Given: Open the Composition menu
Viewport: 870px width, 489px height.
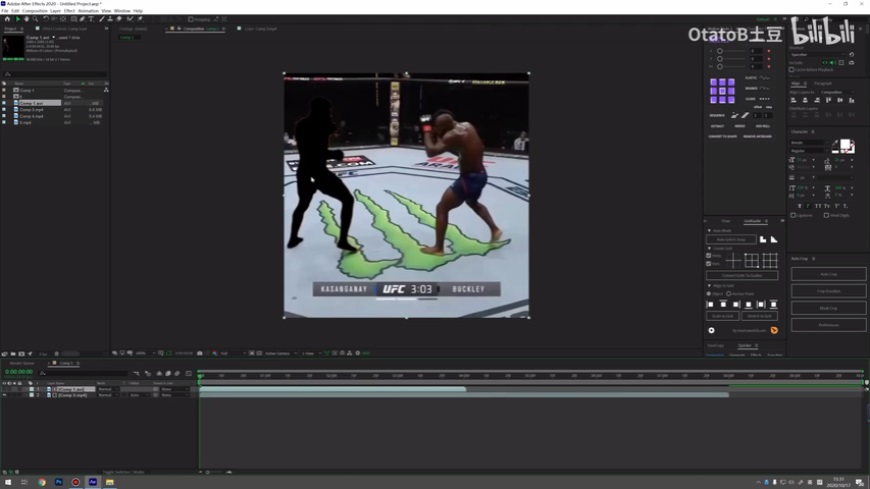Looking at the screenshot, I should 34,11.
